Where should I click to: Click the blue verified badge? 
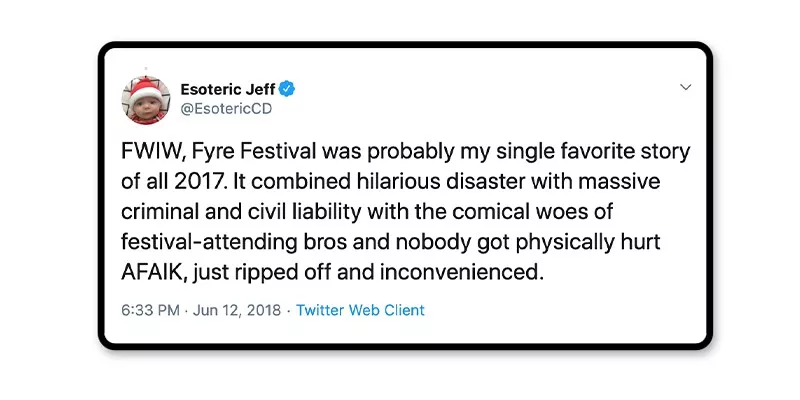tap(286, 89)
